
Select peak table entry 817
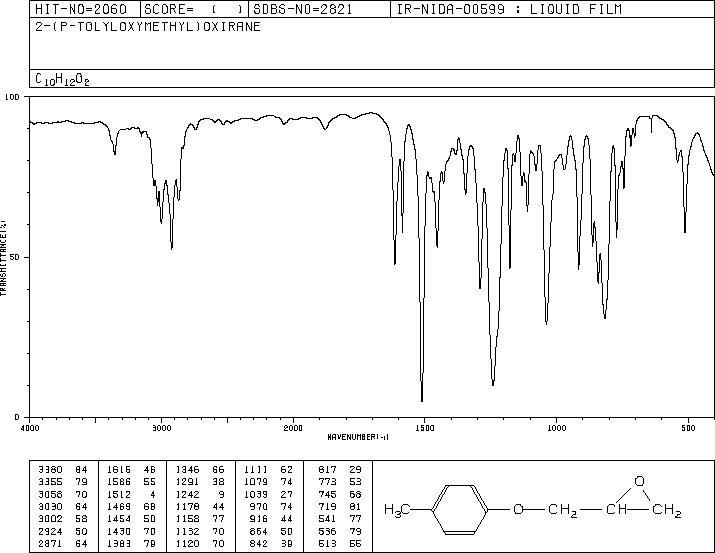tap(327, 469)
